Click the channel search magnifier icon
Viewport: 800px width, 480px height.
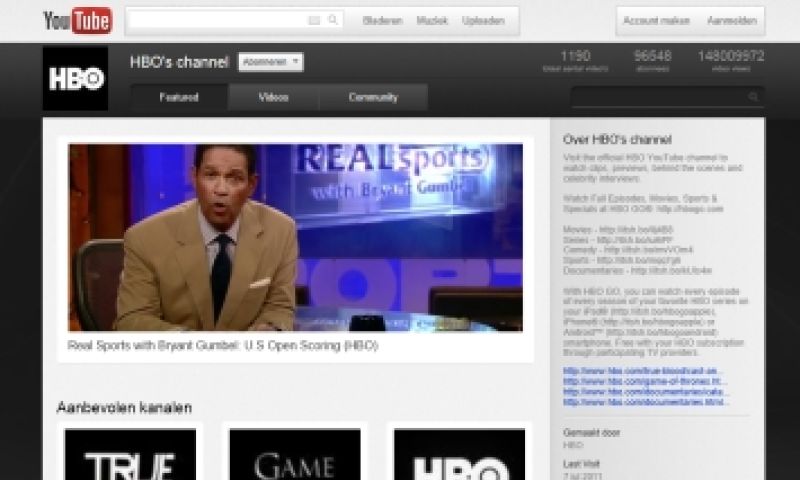pos(753,97)
